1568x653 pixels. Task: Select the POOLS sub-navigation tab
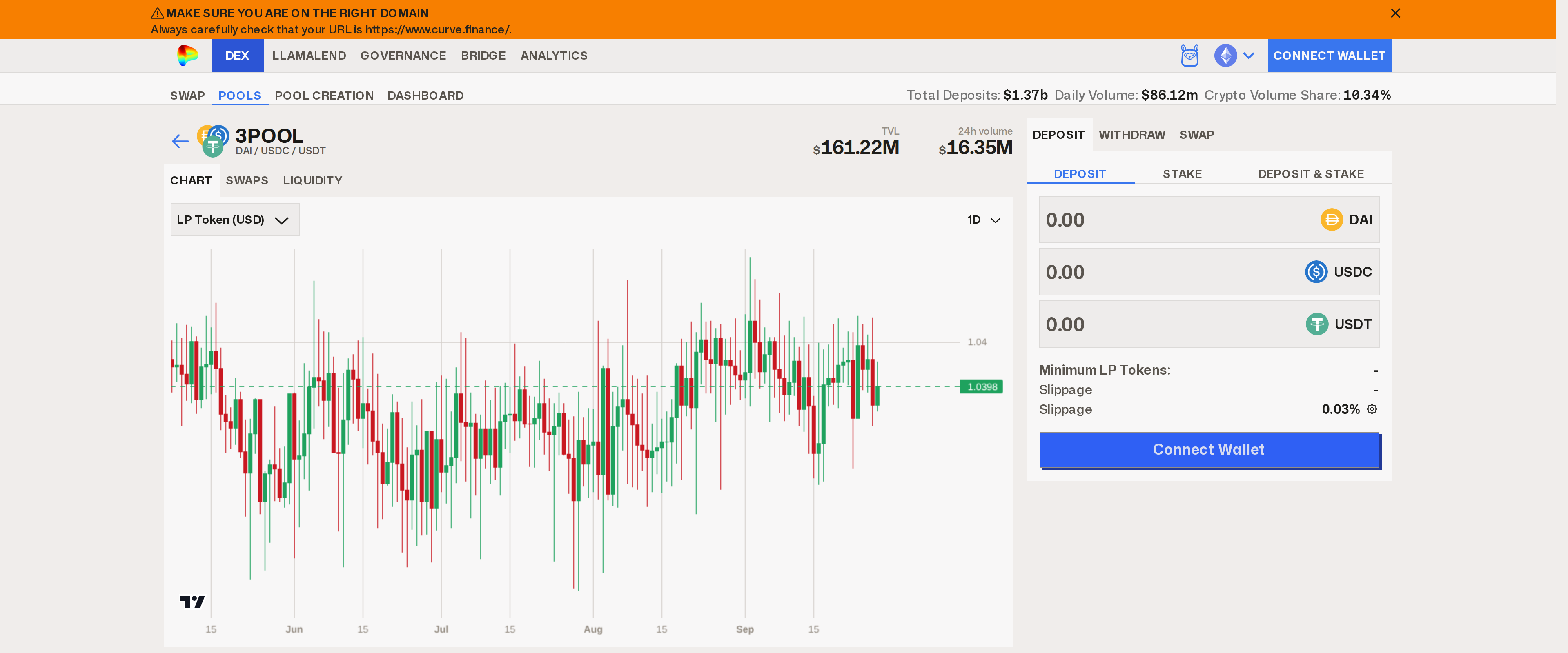click(240, 96)
